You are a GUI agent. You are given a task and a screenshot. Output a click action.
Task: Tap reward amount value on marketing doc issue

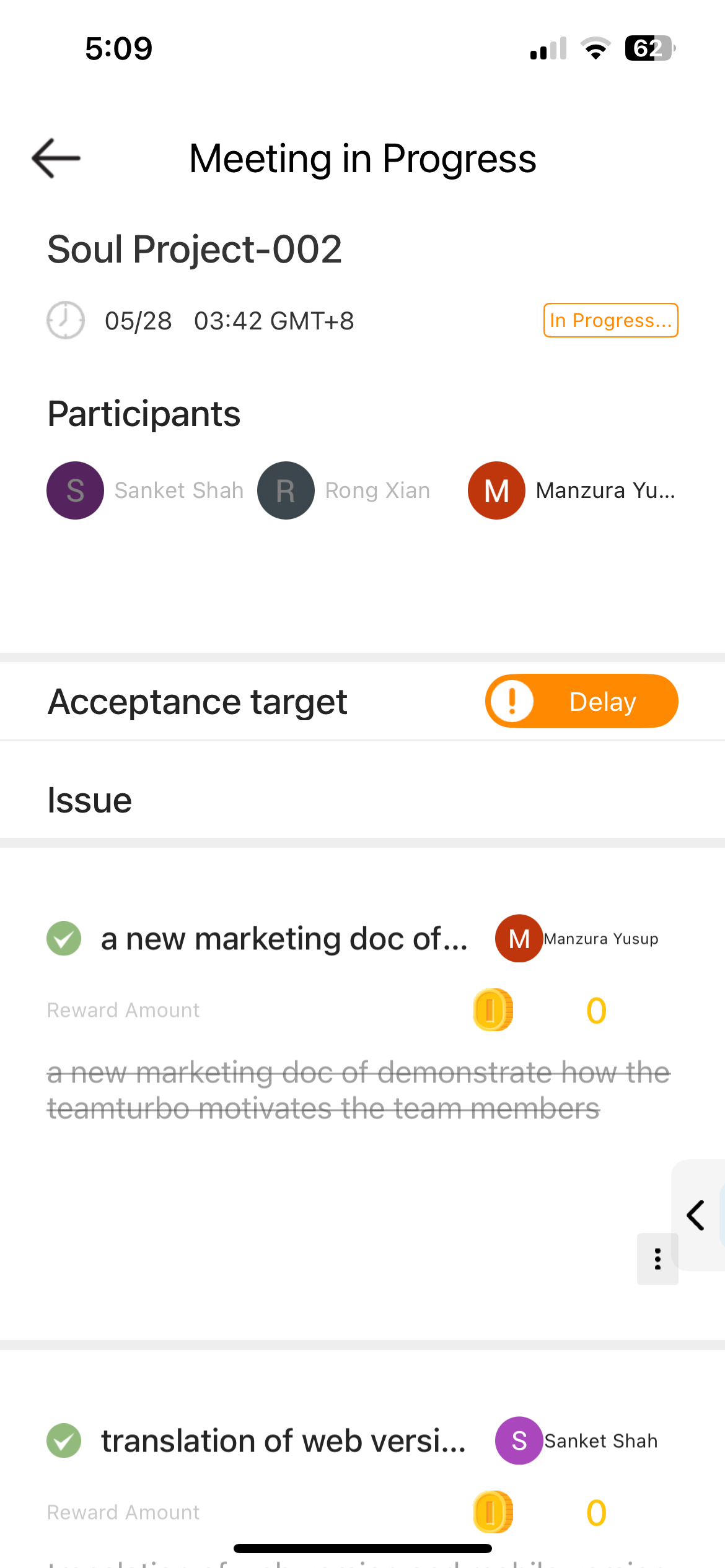click(x=596, y=1011)
